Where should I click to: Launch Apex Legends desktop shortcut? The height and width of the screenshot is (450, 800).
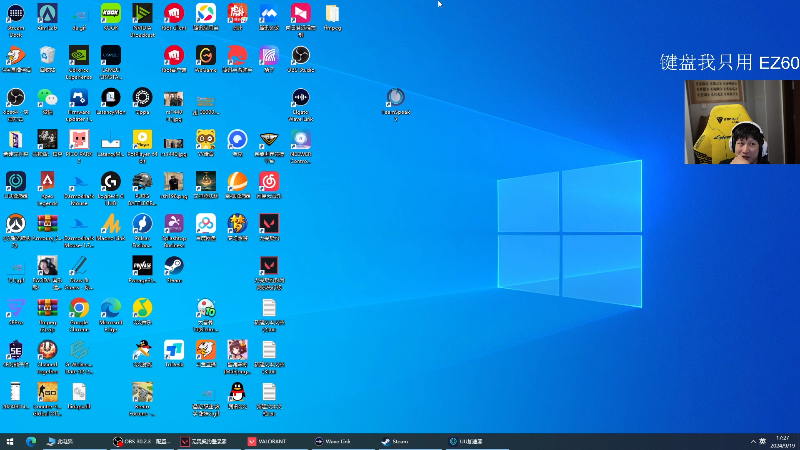pyautogui.click(x=47, y=189)
